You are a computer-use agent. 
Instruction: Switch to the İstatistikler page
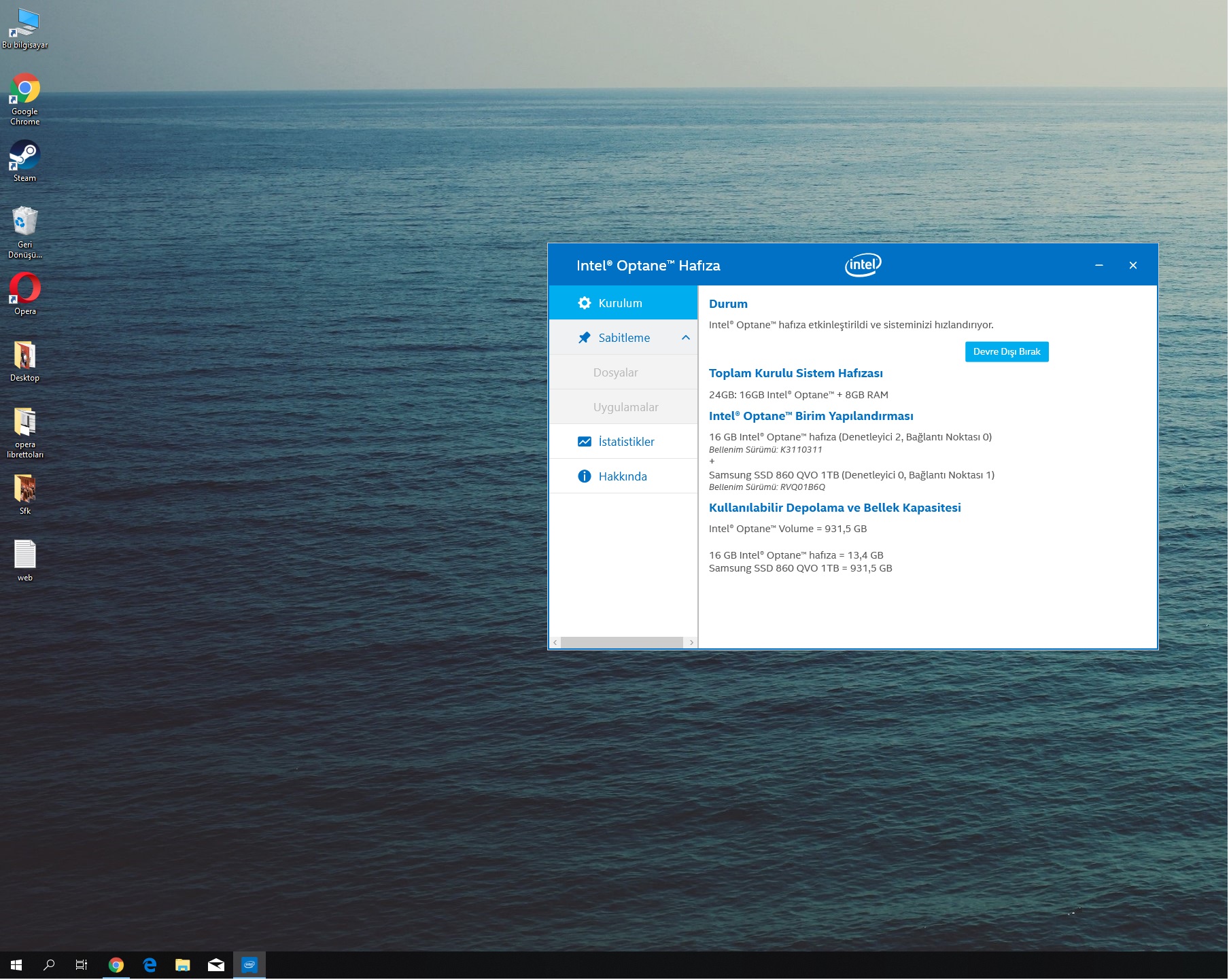pos(623,442)
